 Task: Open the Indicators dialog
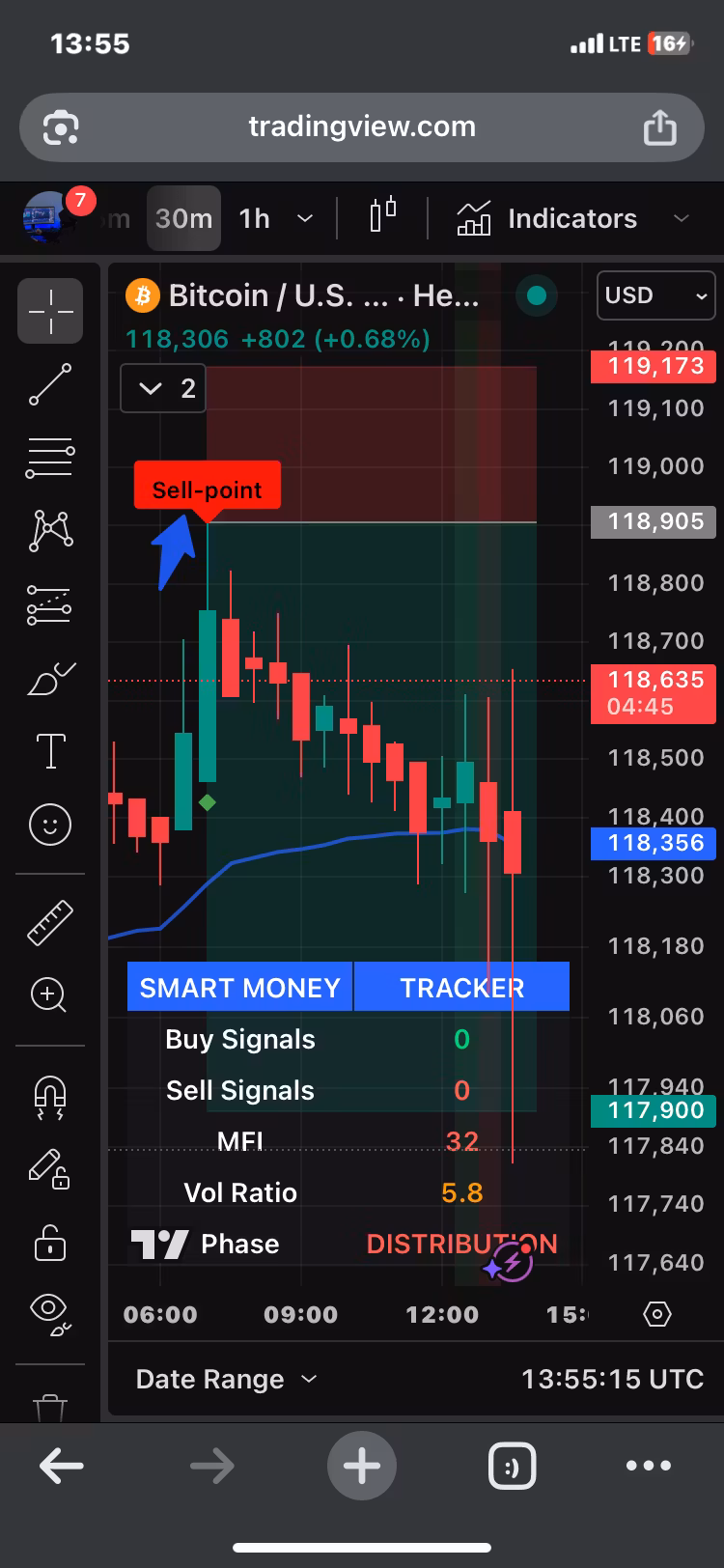(x=546, y=218)
